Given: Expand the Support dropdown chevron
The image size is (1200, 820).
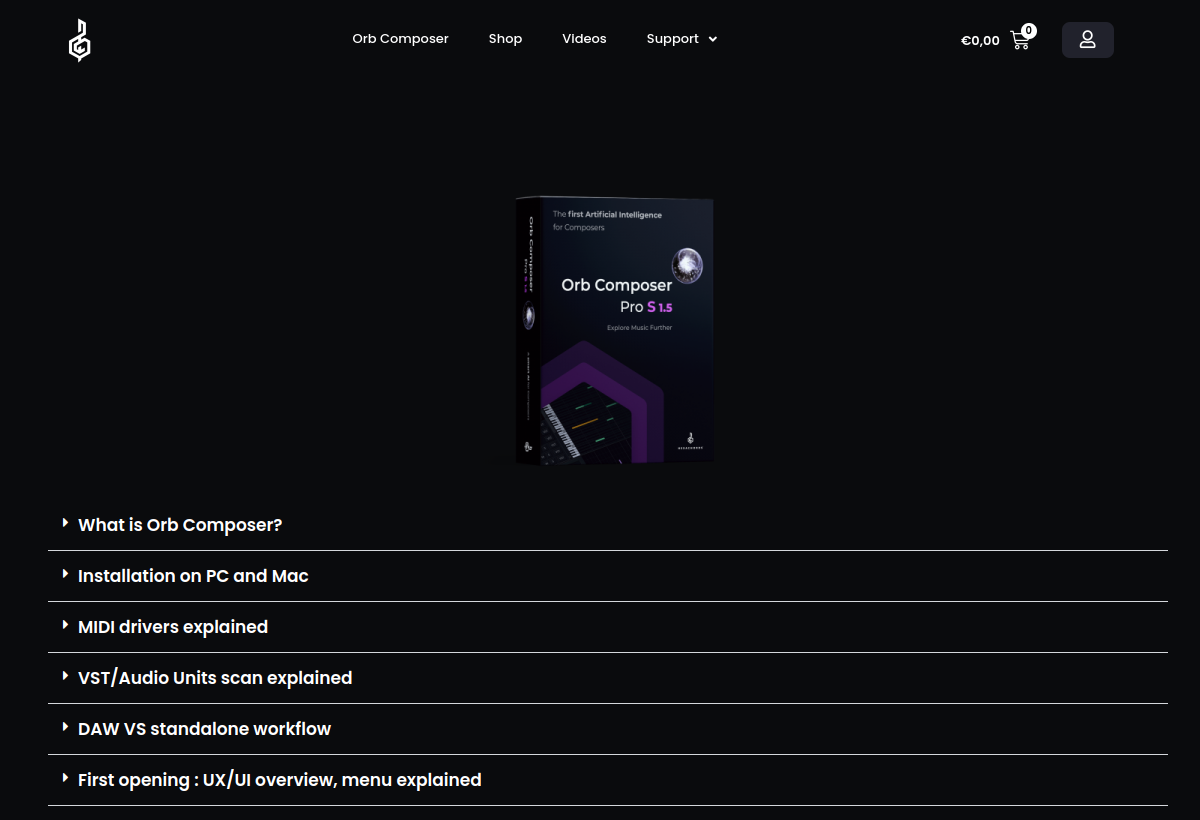Looking at the screenshot, I should 713,39.
